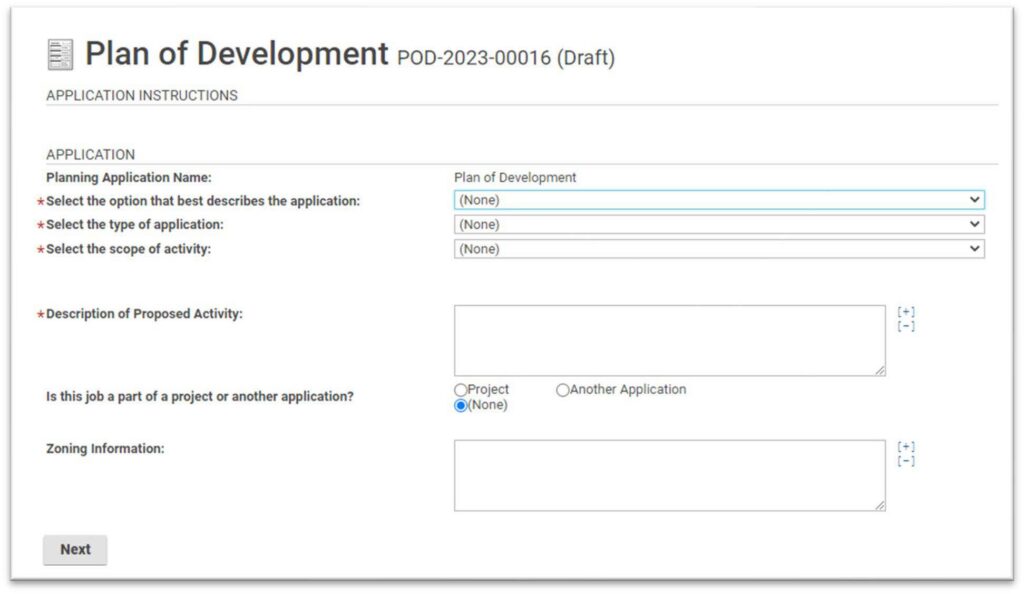Click the chevron on the best-describes-application dropdown
Image resolution: width=1024 pixels, height=594 pixels.
click(x=974, y=199)
